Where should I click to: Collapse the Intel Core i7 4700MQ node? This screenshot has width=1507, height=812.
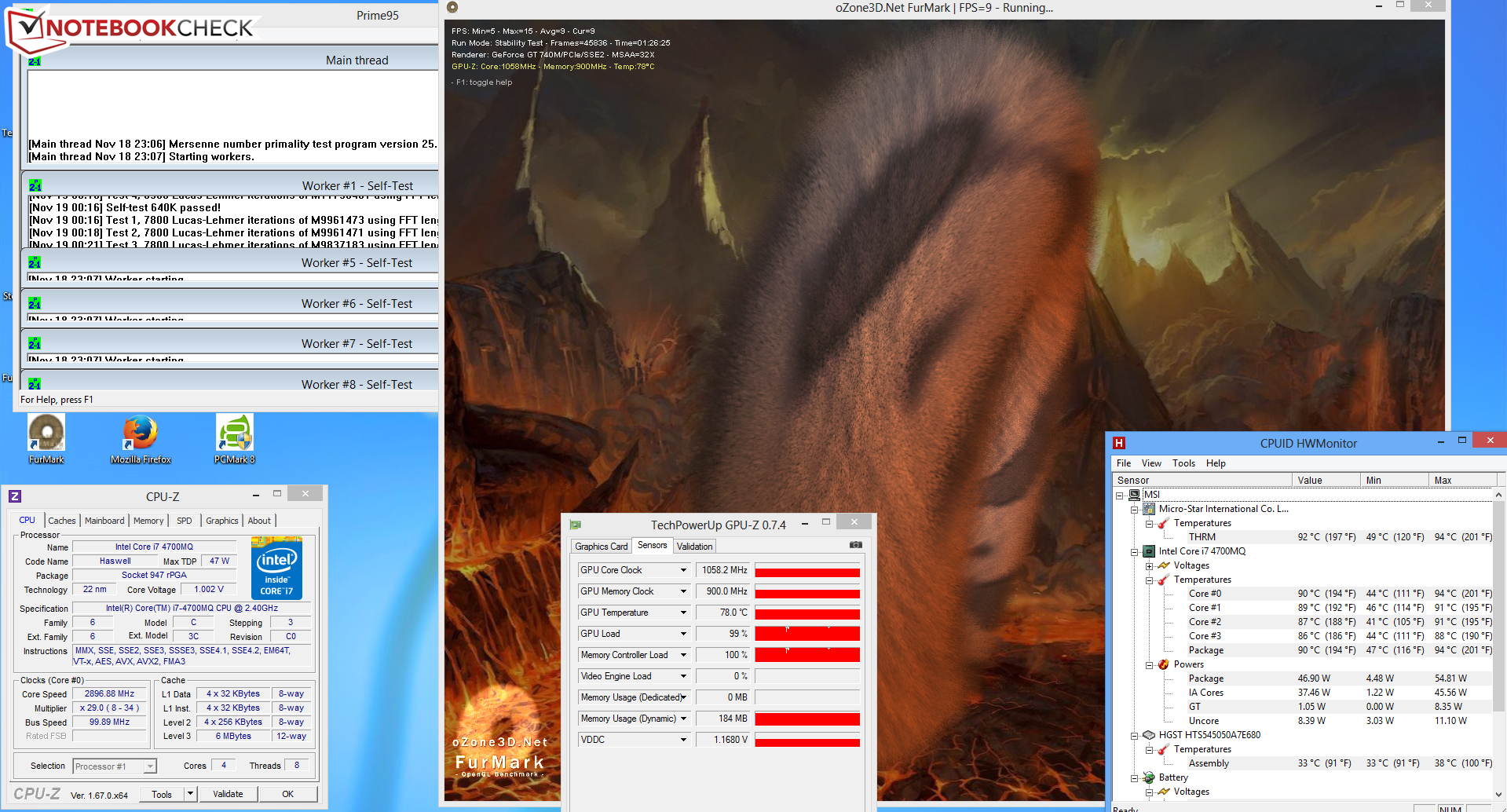pyautogui.click(x=1135, y=552)
